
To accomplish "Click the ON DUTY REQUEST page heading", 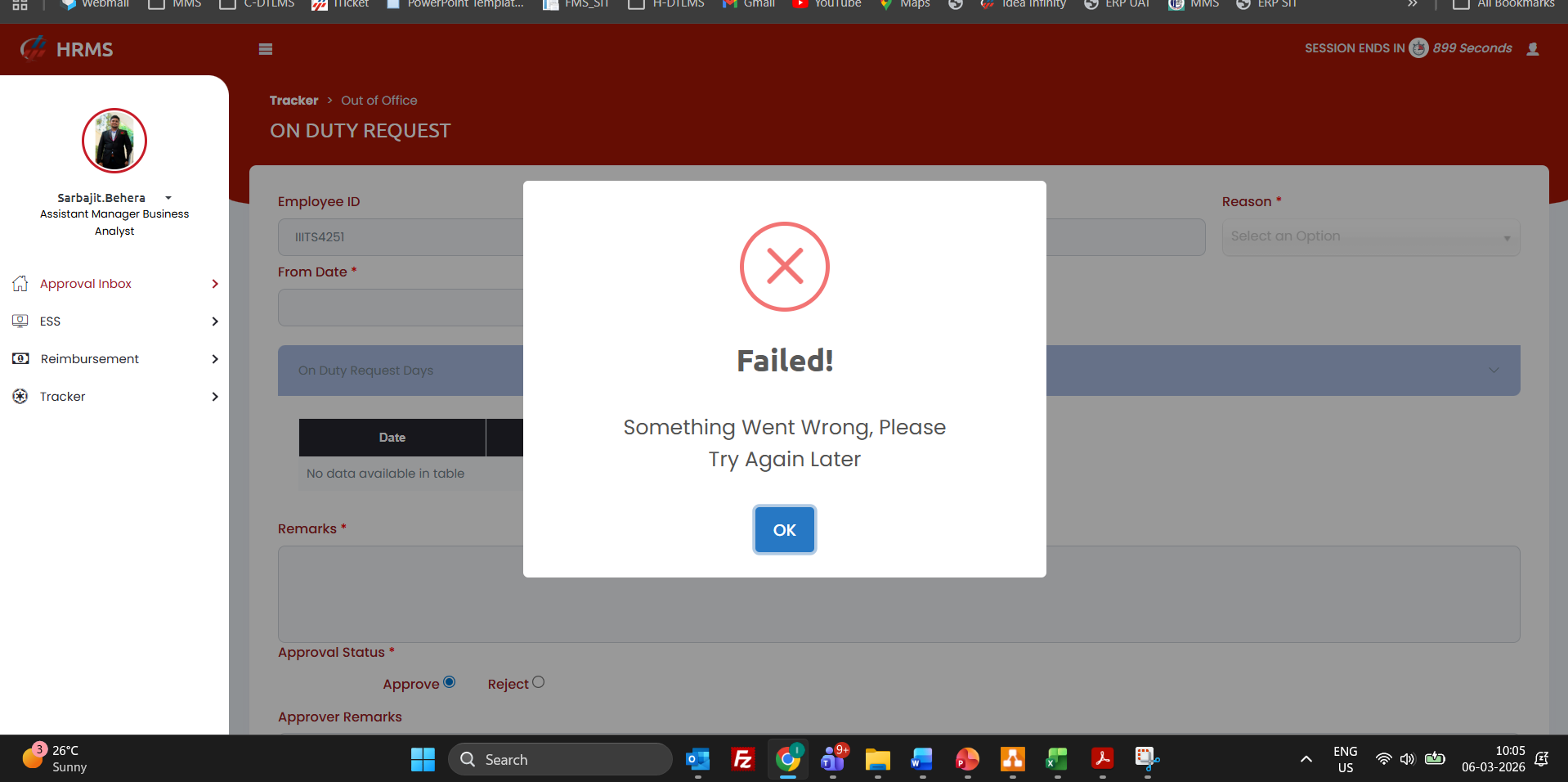I will pyautogui.click(x=361, y=131).
